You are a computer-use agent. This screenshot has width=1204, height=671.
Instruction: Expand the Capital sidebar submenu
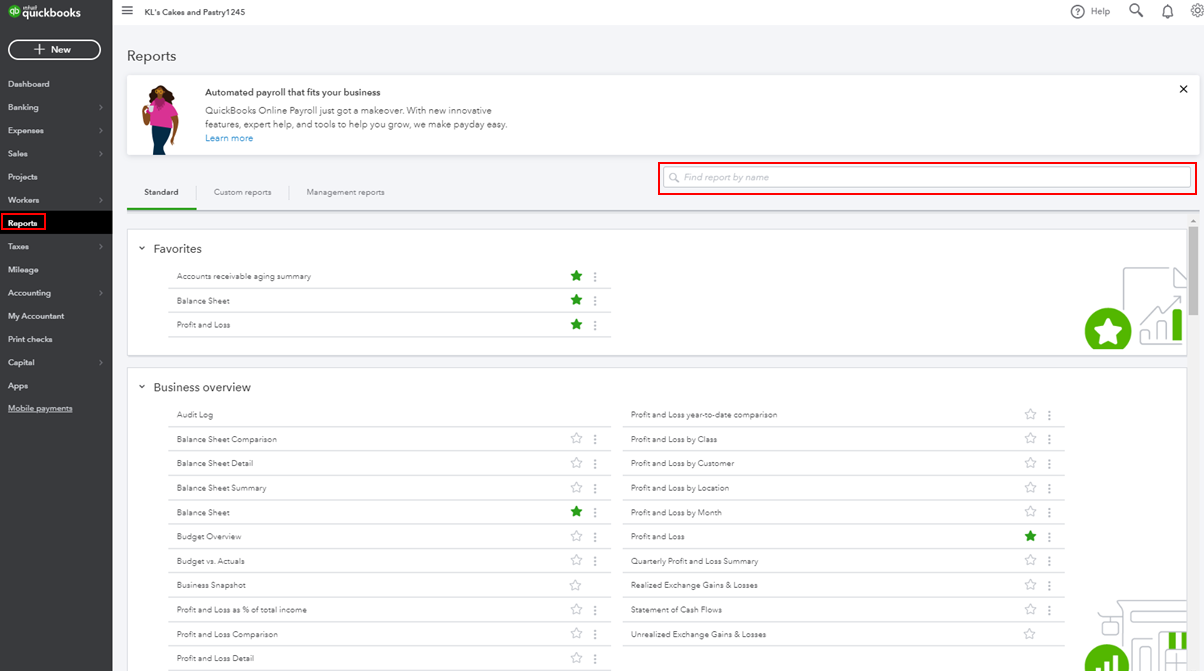coord(101,362)
